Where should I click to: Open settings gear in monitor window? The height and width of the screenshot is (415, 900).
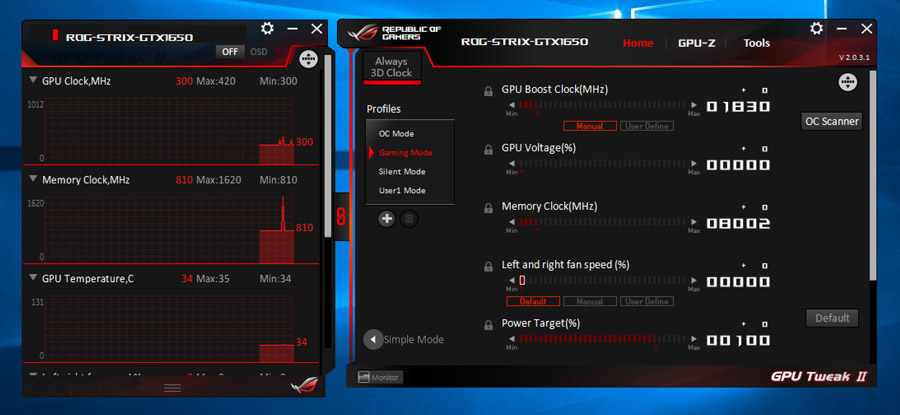(x=267, y=28)
